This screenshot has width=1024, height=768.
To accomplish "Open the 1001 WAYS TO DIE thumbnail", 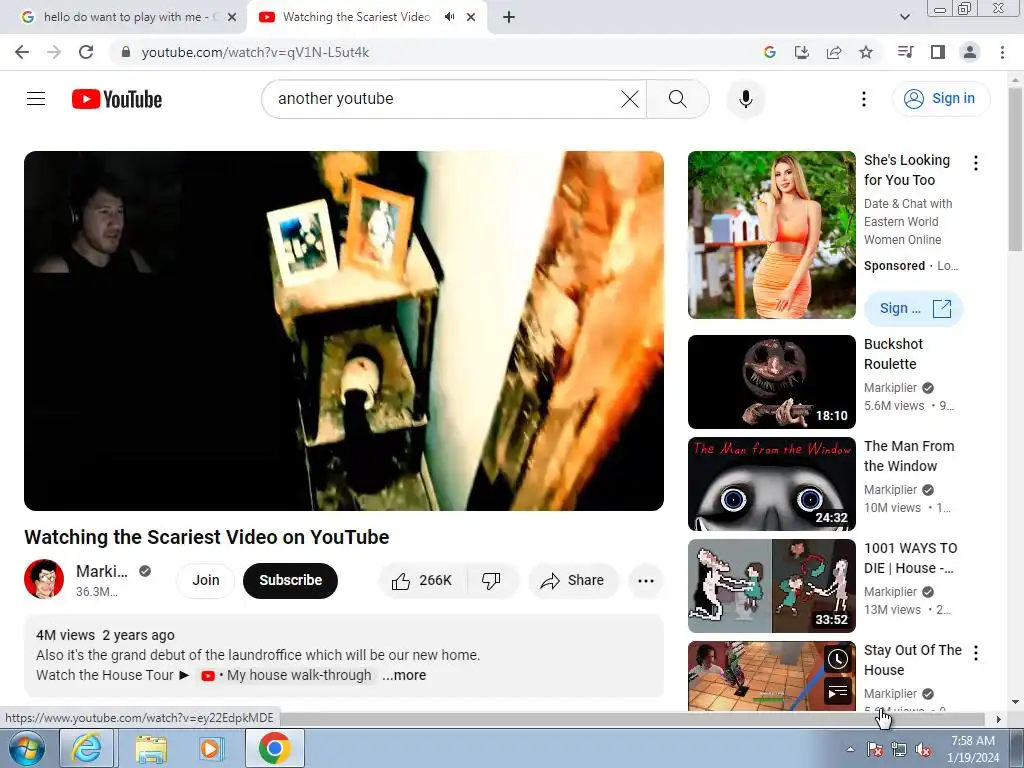I will [771, 586].
